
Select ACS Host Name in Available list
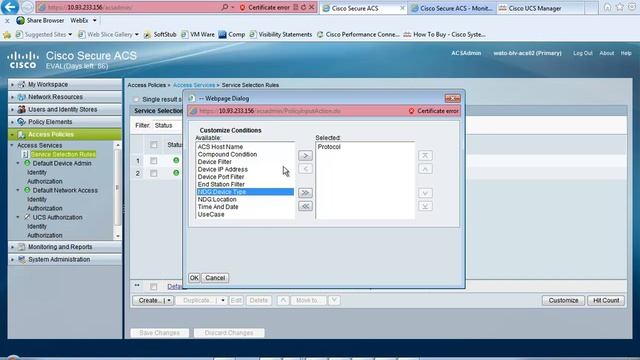(245, 147)
